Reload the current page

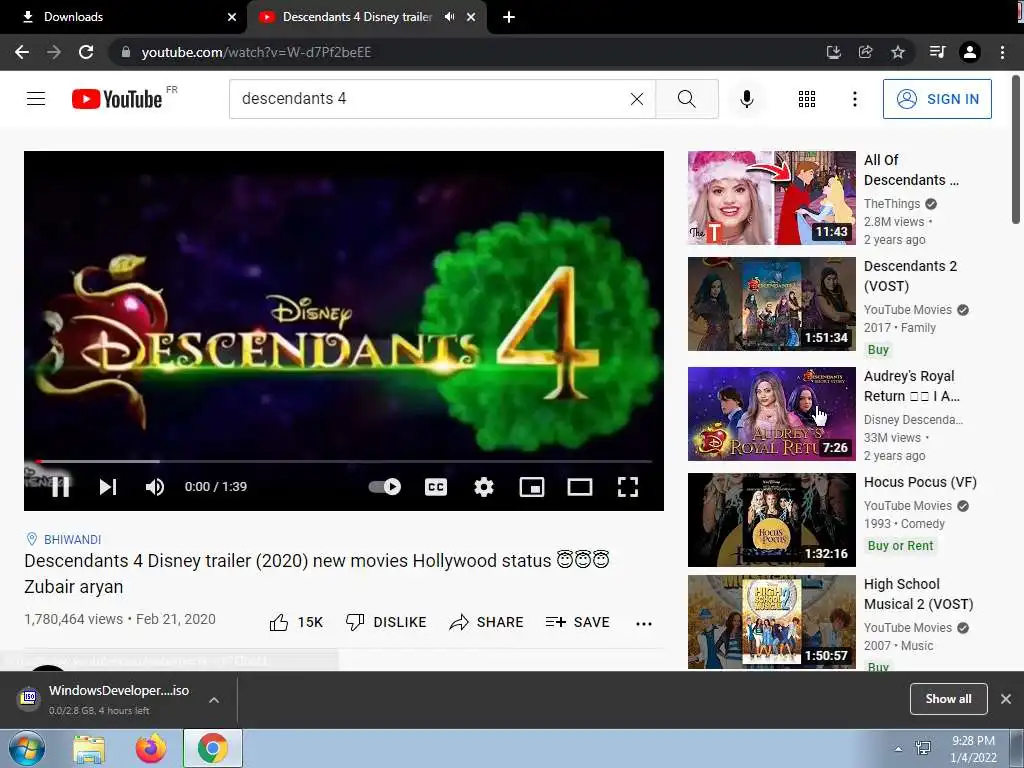point(86,52)
